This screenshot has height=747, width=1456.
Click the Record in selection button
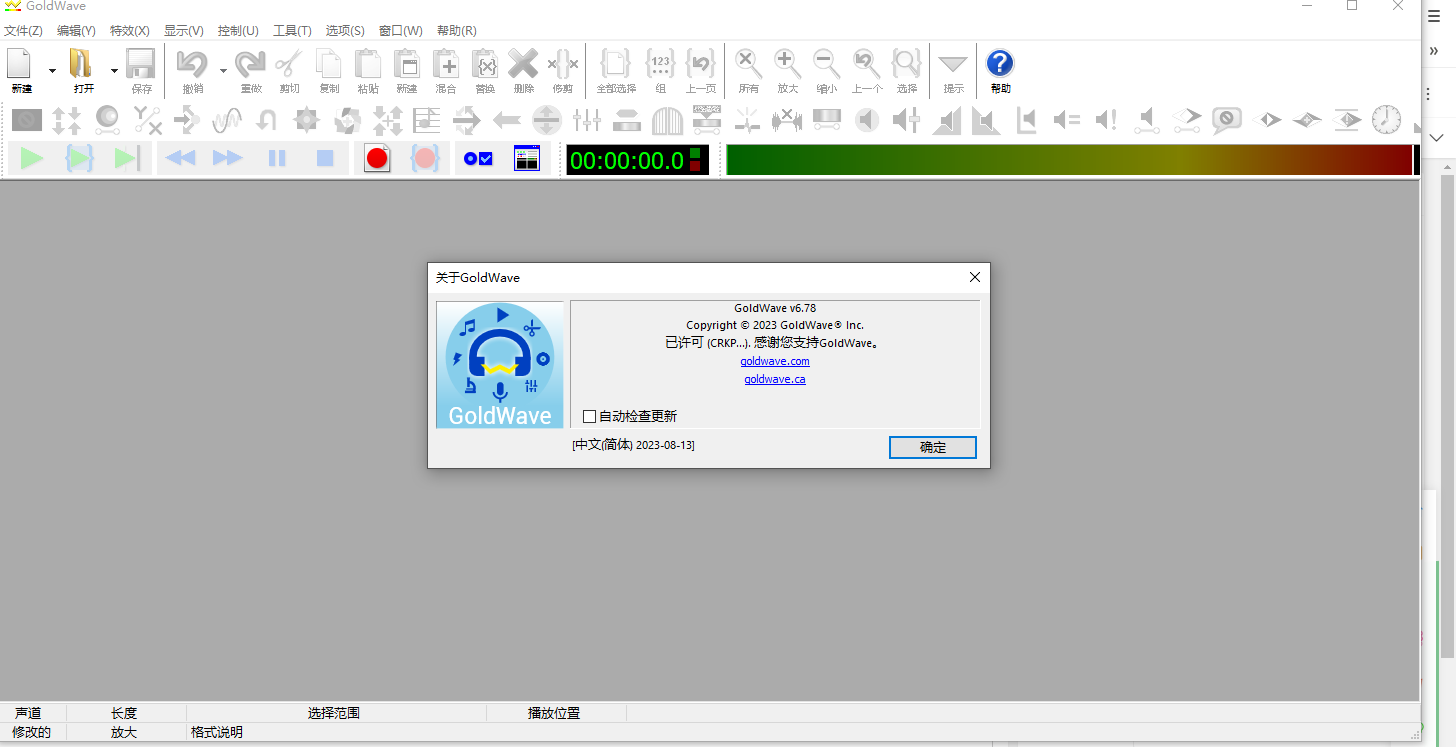(x=425, y=158)
